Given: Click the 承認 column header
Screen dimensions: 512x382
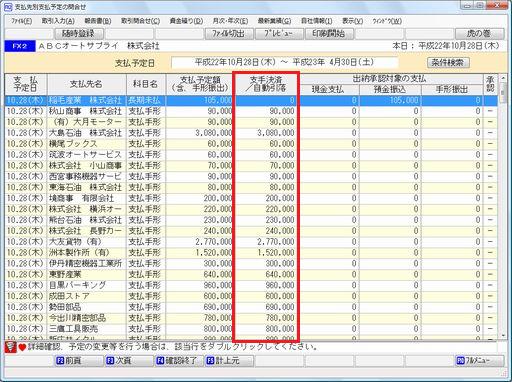Looking at the screenshot, I should [490, 84].
